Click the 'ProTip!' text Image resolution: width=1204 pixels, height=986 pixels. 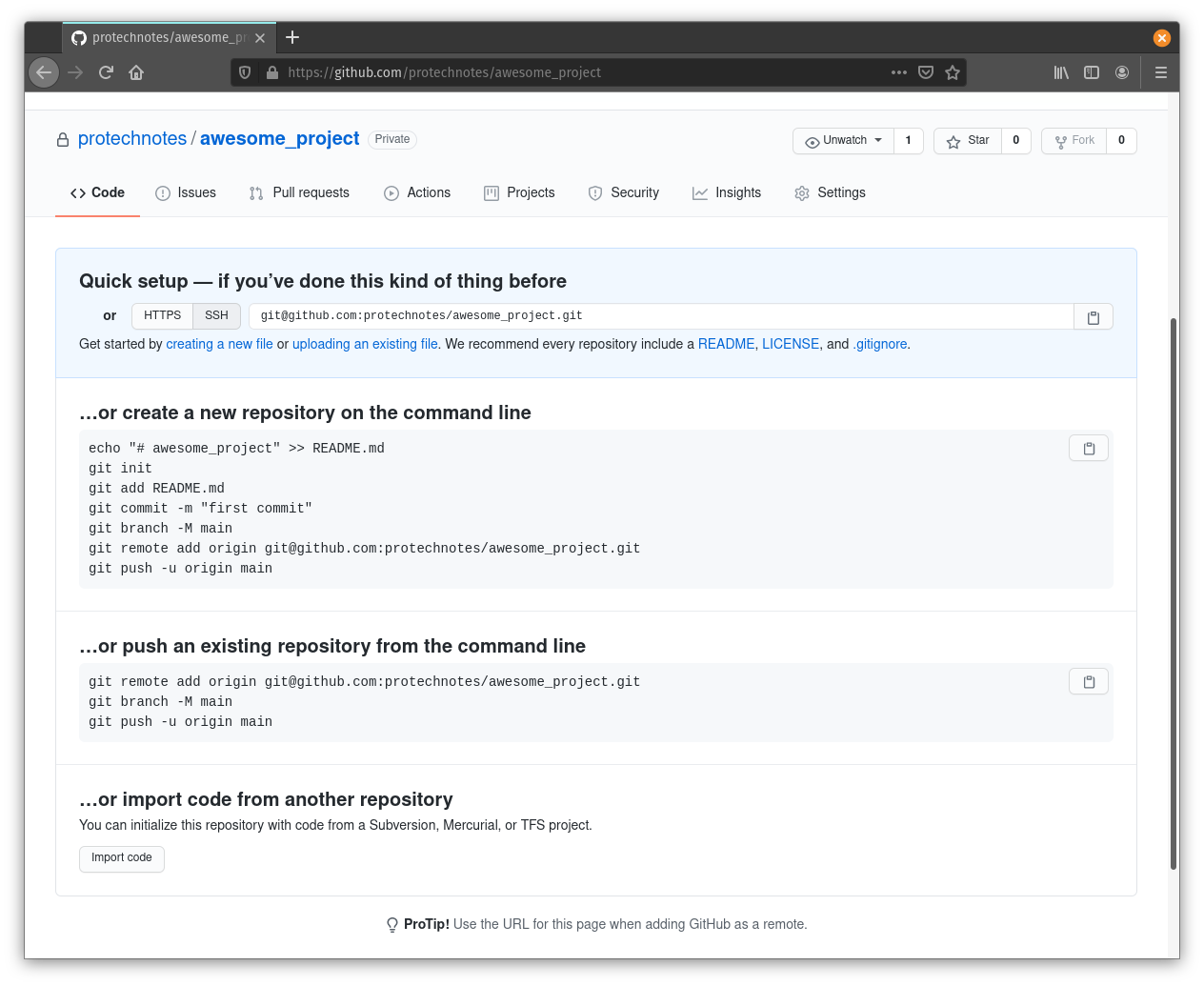[x=427, y=924]
